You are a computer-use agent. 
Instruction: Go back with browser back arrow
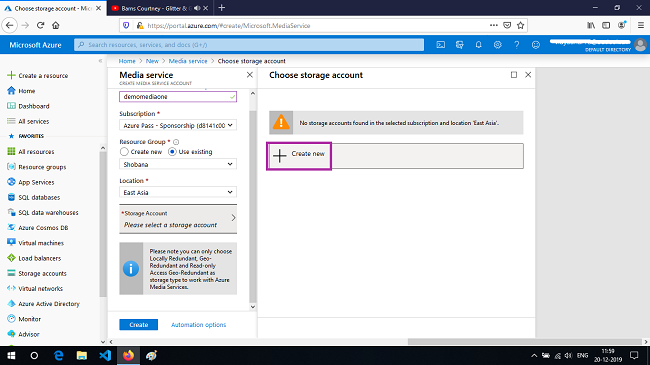click(10, 25)
